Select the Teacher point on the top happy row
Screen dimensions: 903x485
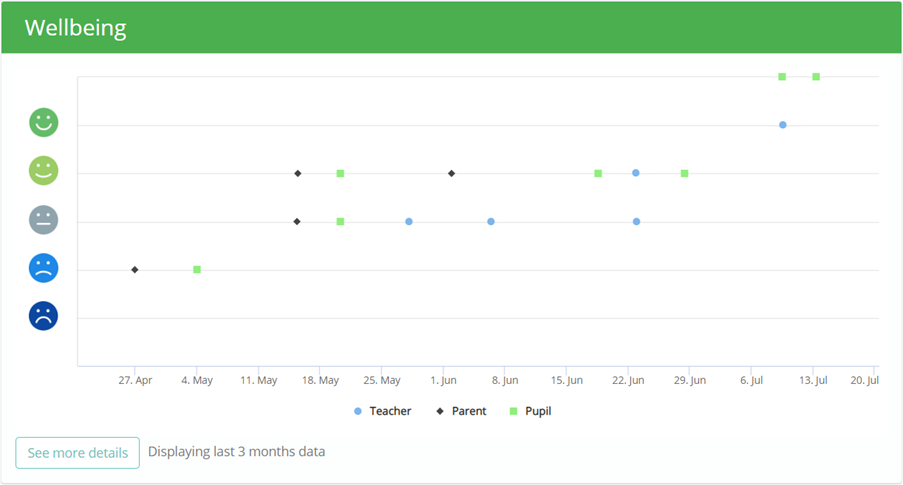coord(783,125)
